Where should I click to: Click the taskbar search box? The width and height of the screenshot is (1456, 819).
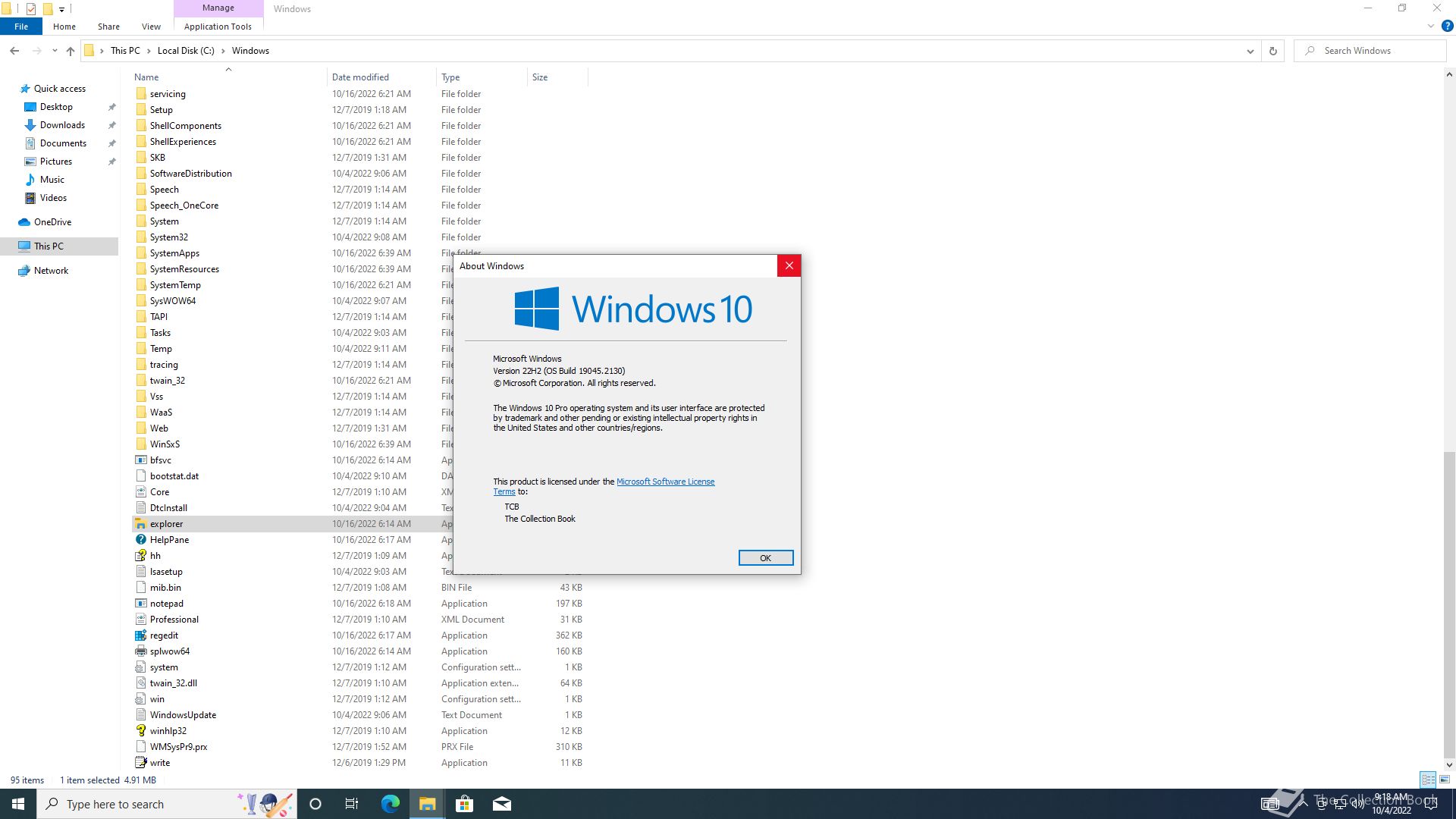[x=166, y=804]
